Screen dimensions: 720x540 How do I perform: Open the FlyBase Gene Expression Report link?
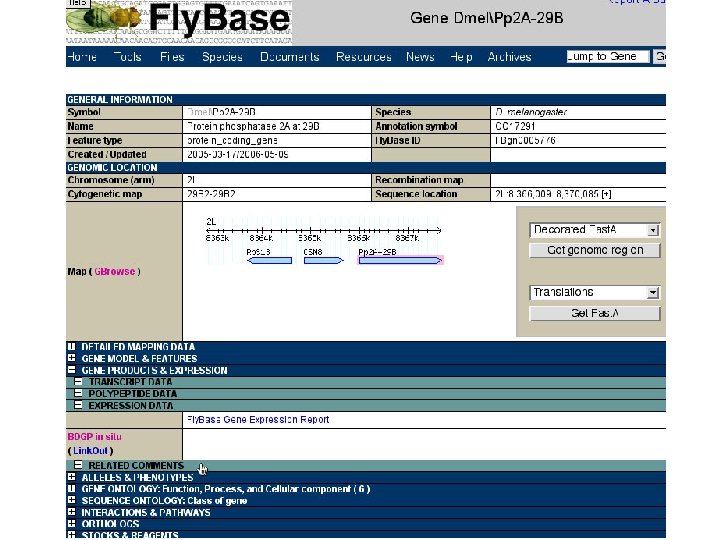coord(258,420)
